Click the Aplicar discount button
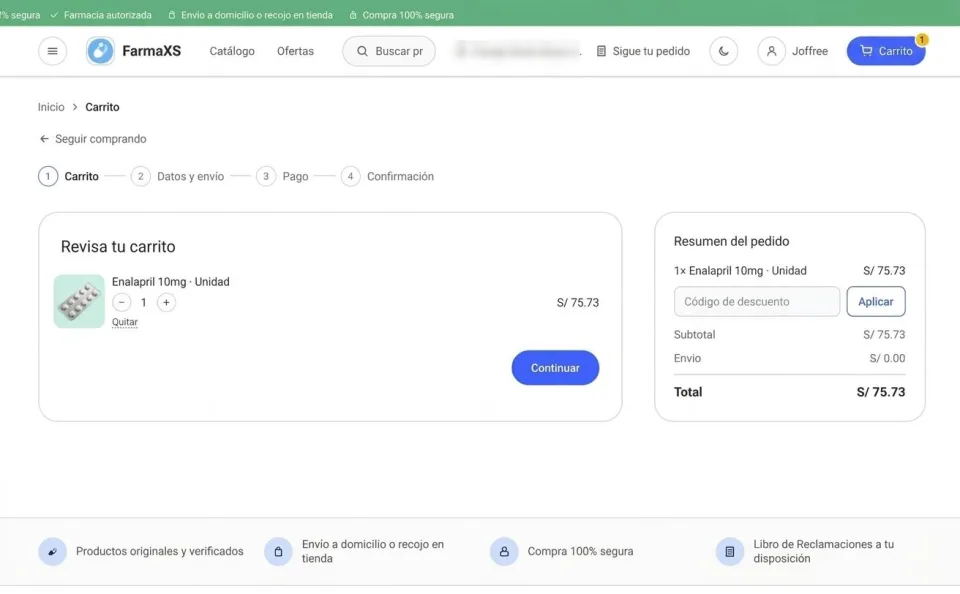Image resolution: width=960 pixels, height=594 pixels. click(x=876, y=301)
